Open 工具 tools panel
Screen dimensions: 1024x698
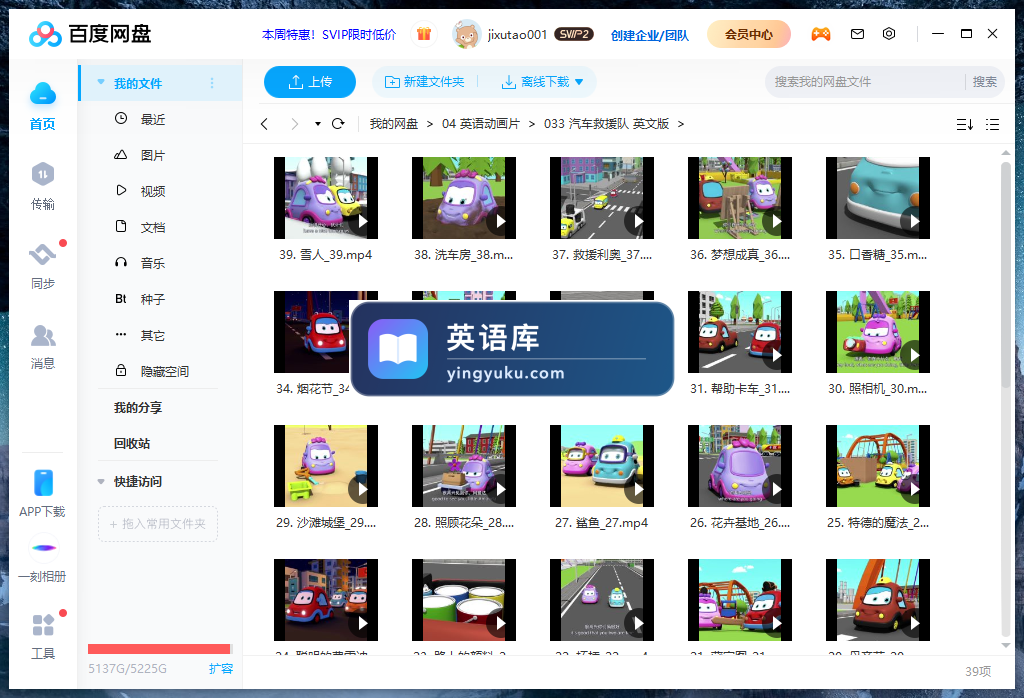(x=42, y=637)
